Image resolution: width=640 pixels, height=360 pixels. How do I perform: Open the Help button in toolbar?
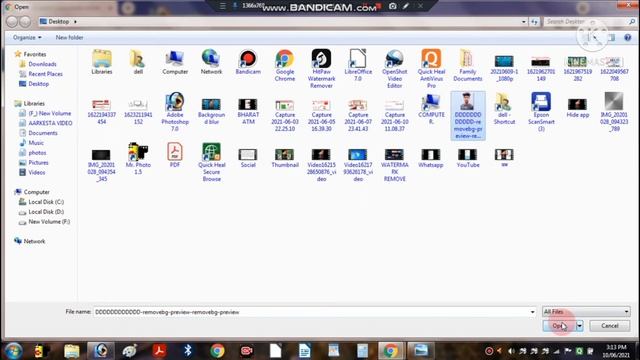click(627, 38)
